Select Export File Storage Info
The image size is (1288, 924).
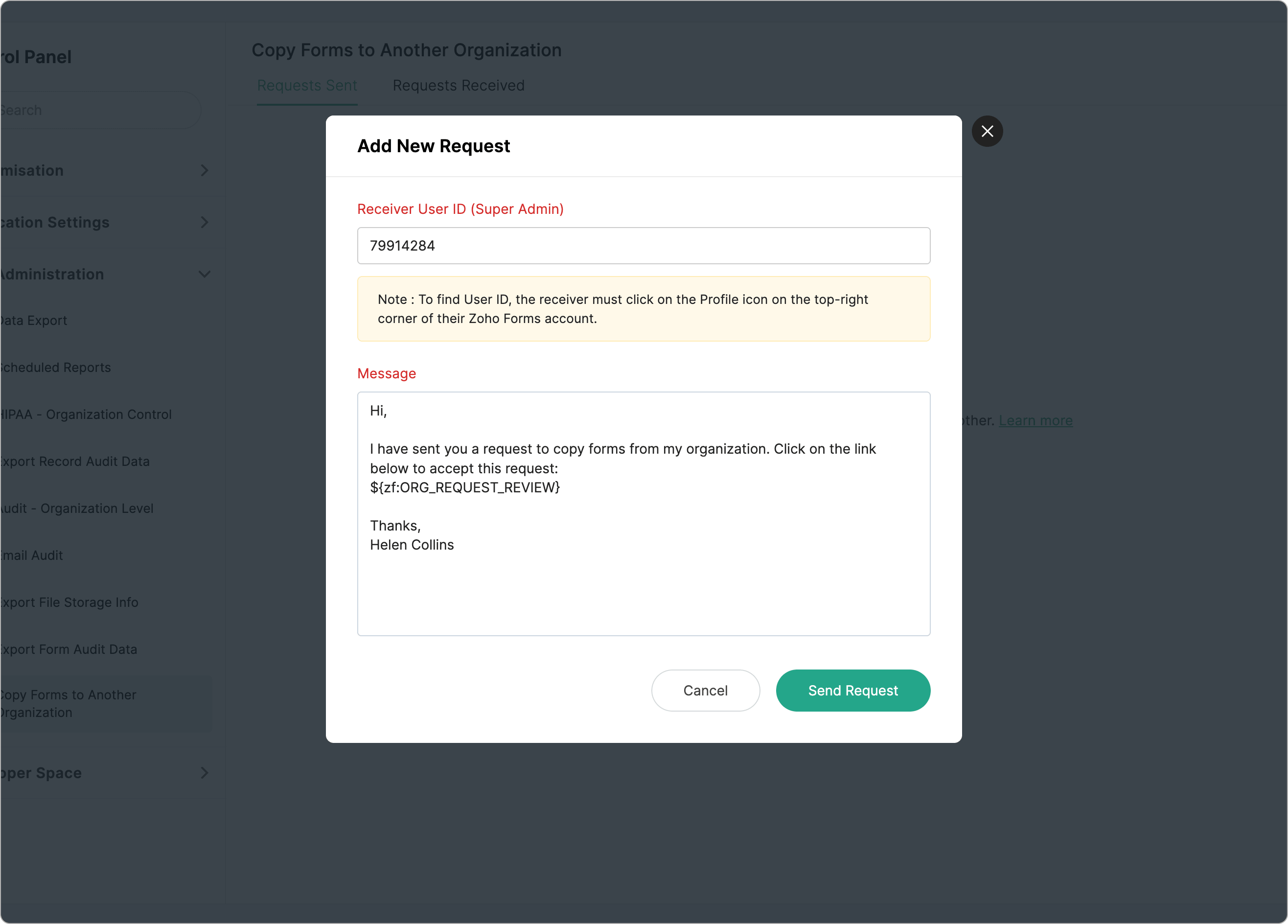click(x=69, y=602)
